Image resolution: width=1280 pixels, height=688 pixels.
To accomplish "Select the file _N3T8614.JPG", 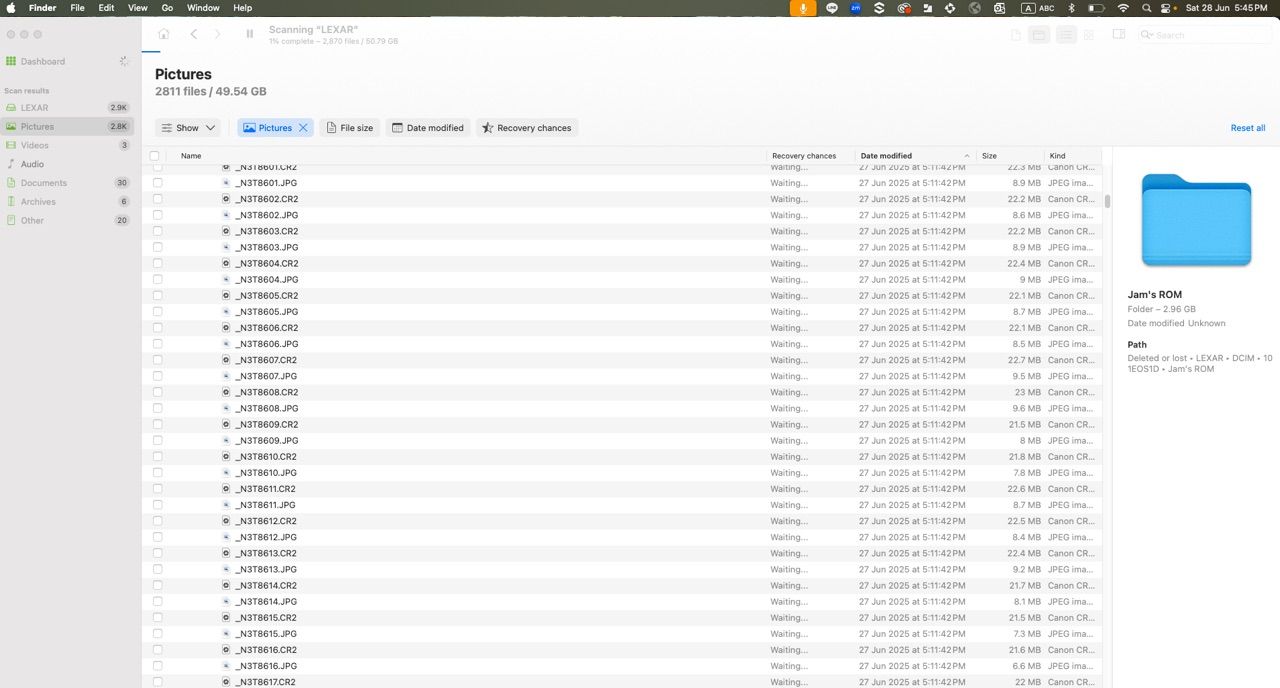I will (266, 601).
